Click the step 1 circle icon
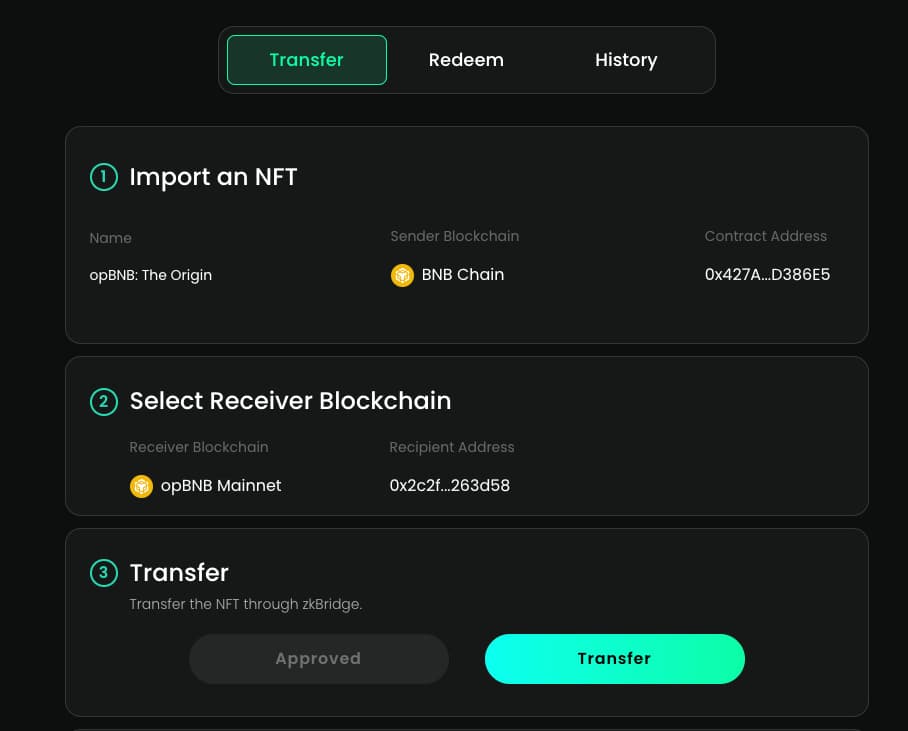 click(104, 177)
